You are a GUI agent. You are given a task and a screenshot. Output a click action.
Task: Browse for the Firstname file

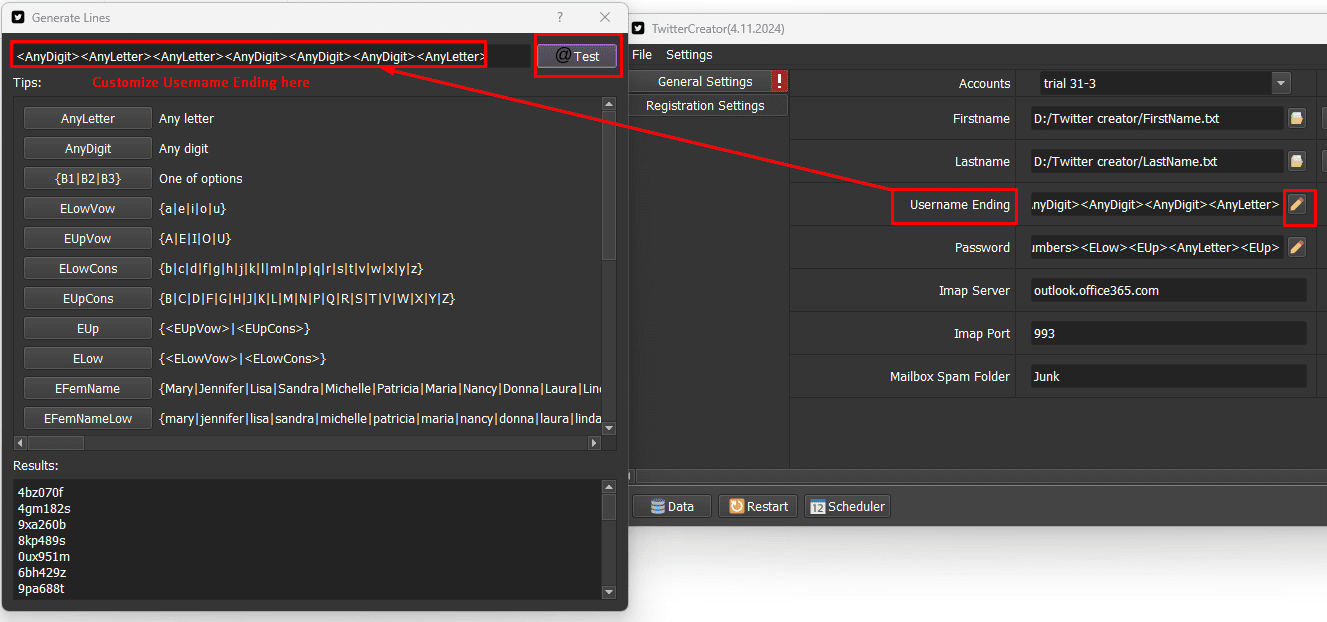click(x=1297, y=118)
